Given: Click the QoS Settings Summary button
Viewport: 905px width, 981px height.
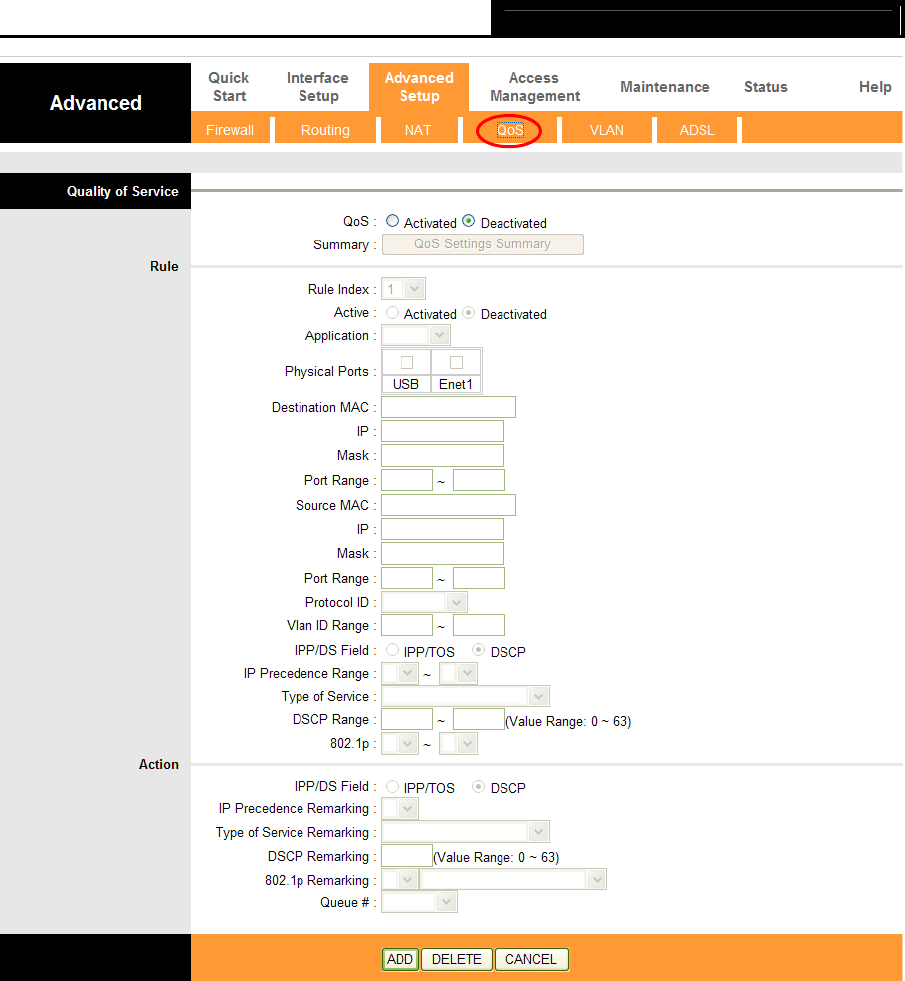Looking at the screenshot, I should point(482,244).
